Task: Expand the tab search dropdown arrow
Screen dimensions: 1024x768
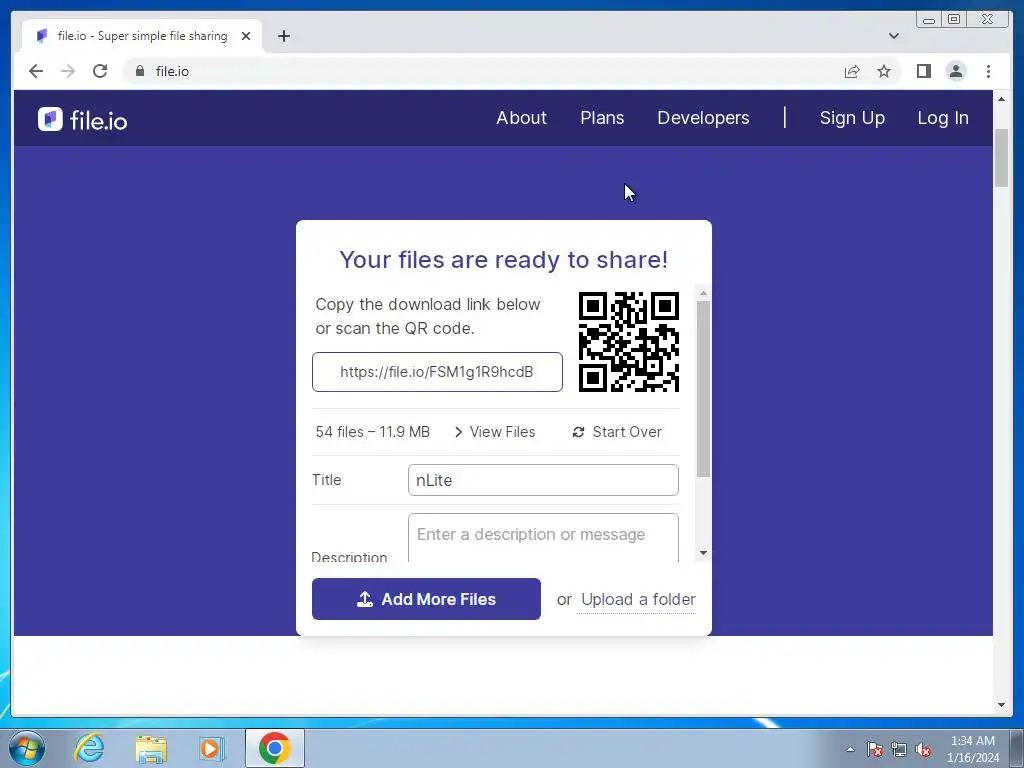Action: coord(893,36)
